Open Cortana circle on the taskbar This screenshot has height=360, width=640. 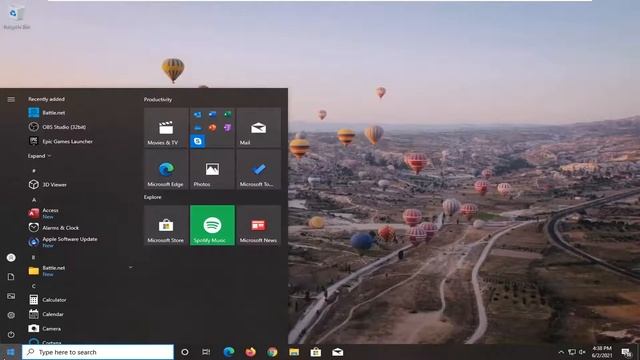pyautogui.click(x=184, y=352)
